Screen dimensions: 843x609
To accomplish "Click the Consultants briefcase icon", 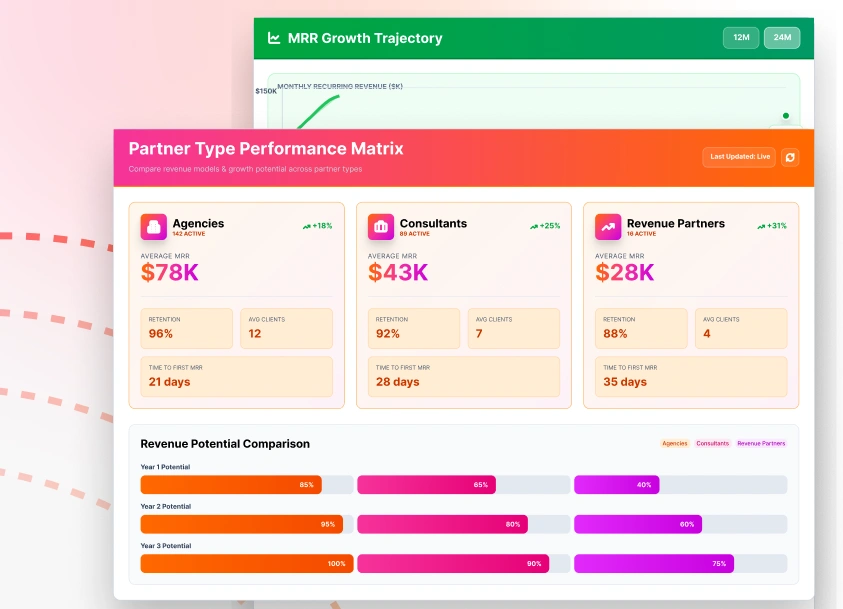I will [x=381, y=227].
